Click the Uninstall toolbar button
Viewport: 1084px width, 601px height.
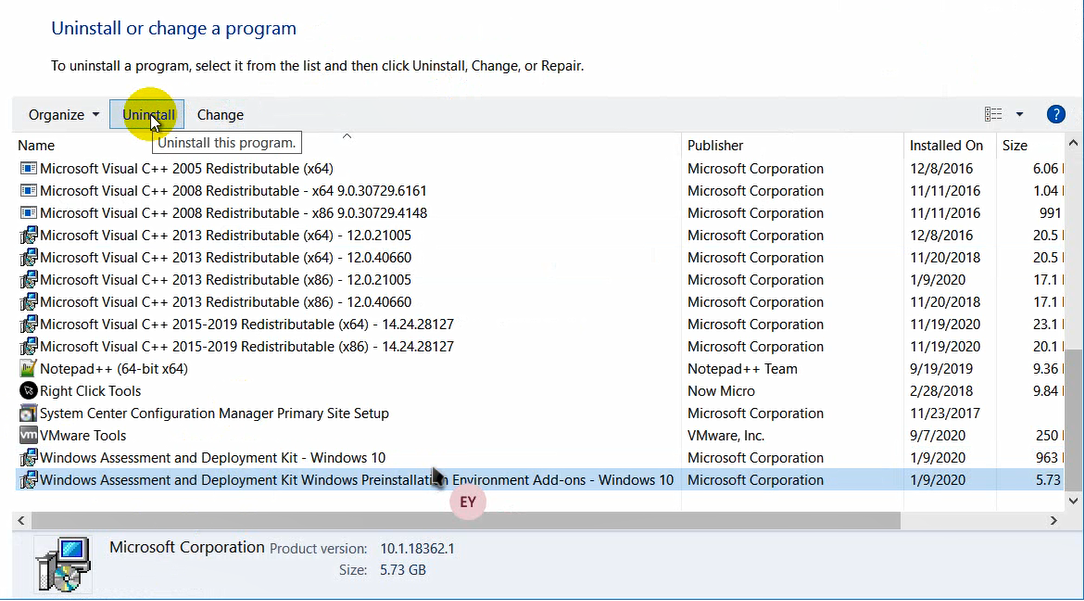[147, 115]
